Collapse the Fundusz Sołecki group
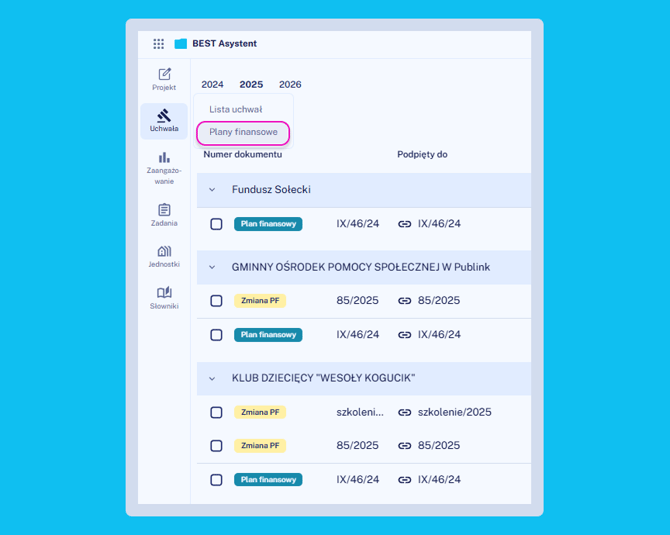670x535 pixels. [x=212, y=190]
